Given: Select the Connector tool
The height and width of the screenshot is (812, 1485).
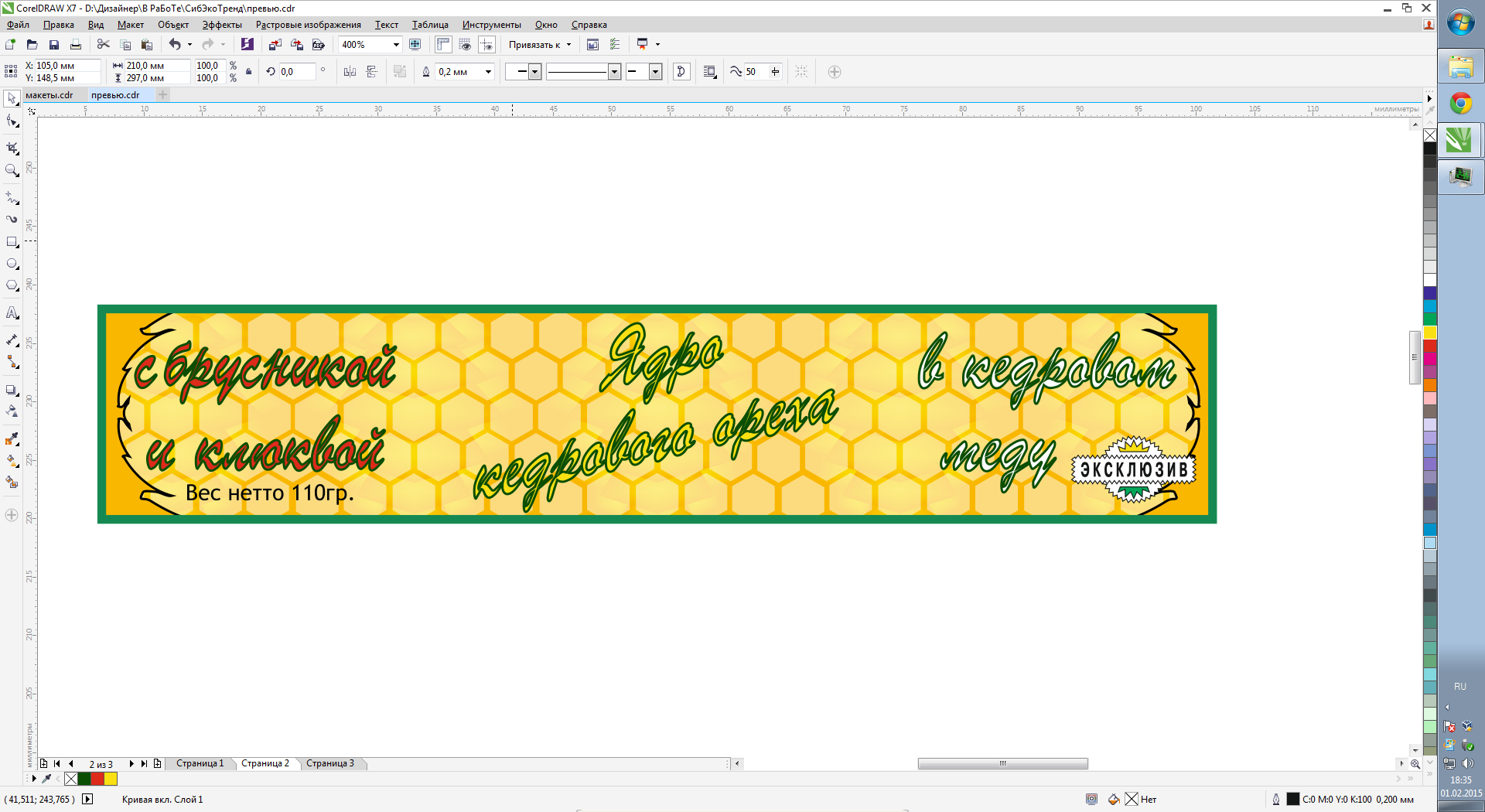Looking at the screenshot, I should pos(12,362).
